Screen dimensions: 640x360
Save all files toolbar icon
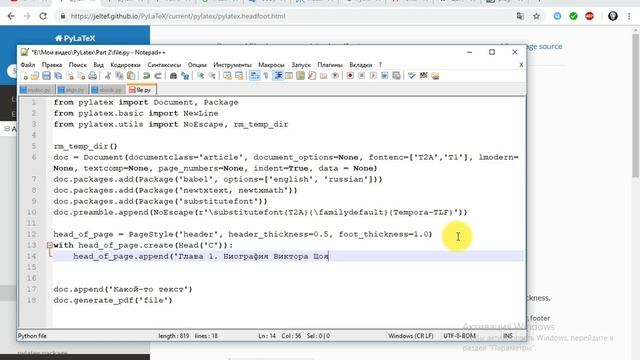[x=58, y=76]
